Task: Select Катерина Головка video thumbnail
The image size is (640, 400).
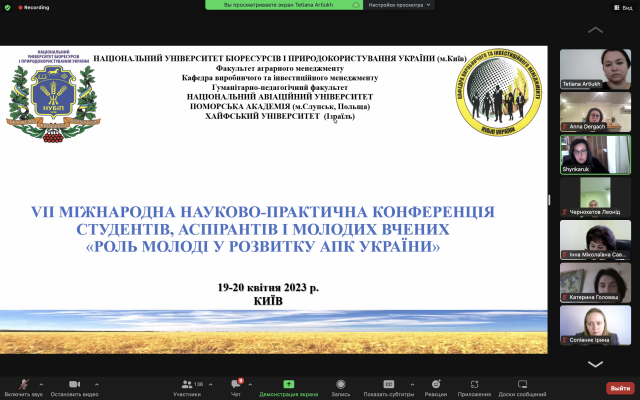Action: 595,282
